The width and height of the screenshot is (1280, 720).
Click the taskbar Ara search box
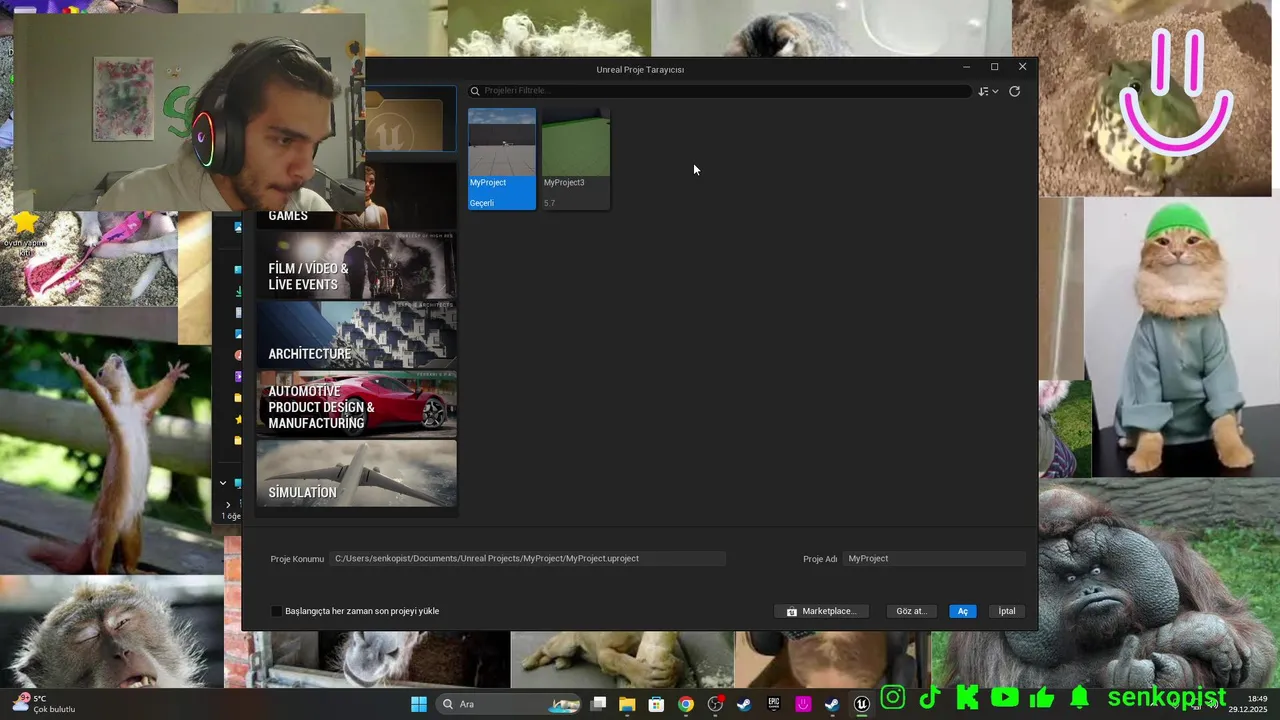coord(510,704)
